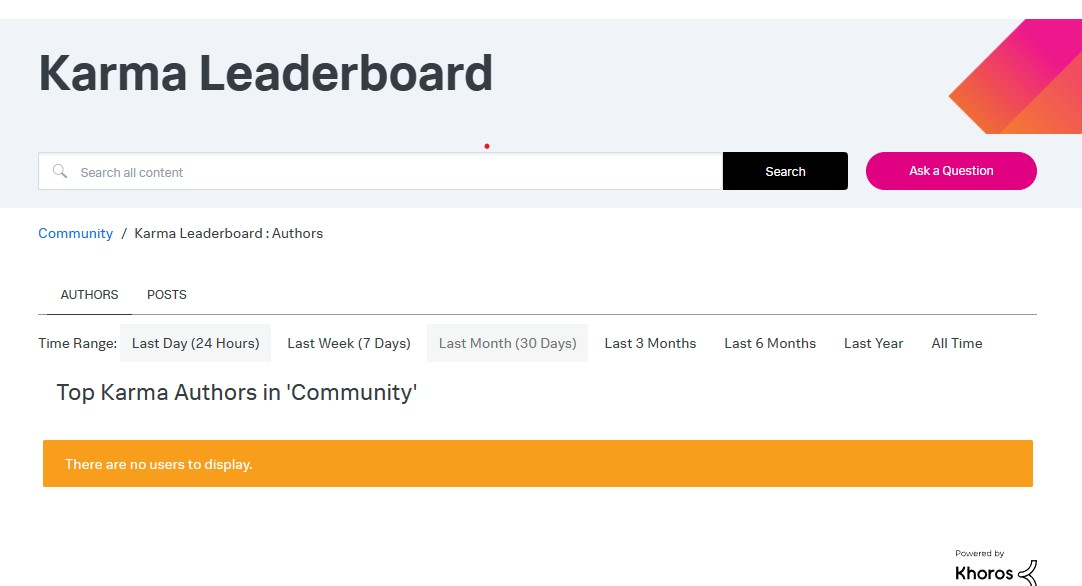
Task: Click the Ask a Question button
Action: point(951,171)
